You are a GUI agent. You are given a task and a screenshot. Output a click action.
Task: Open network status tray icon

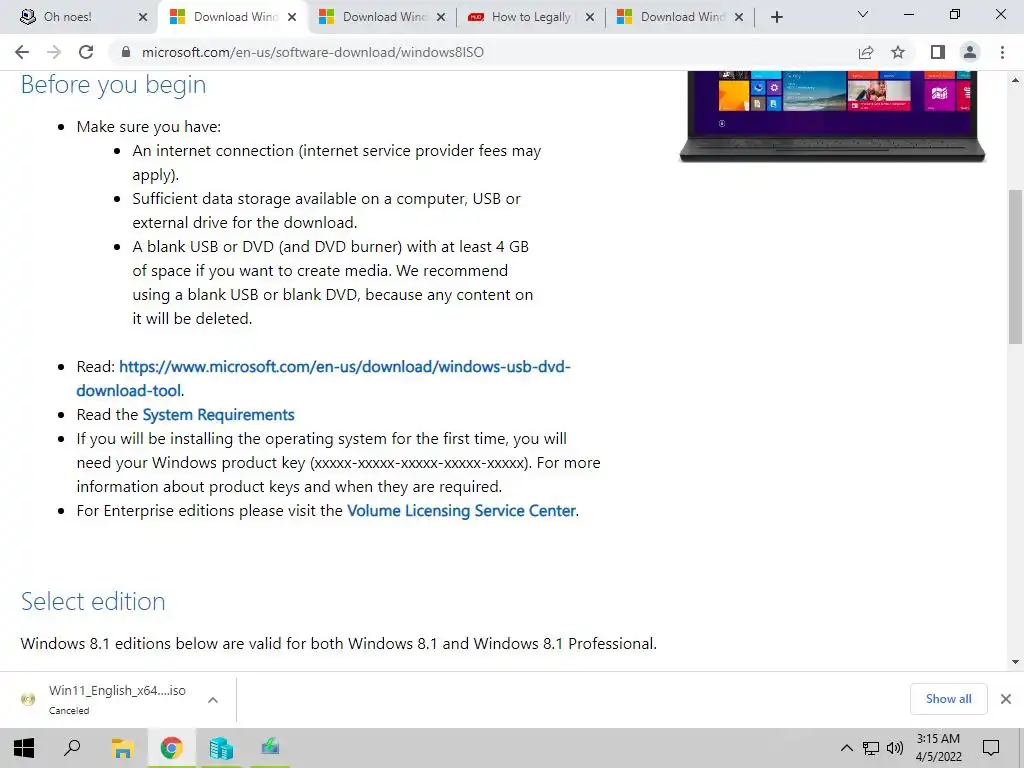(x=871, y=748)
